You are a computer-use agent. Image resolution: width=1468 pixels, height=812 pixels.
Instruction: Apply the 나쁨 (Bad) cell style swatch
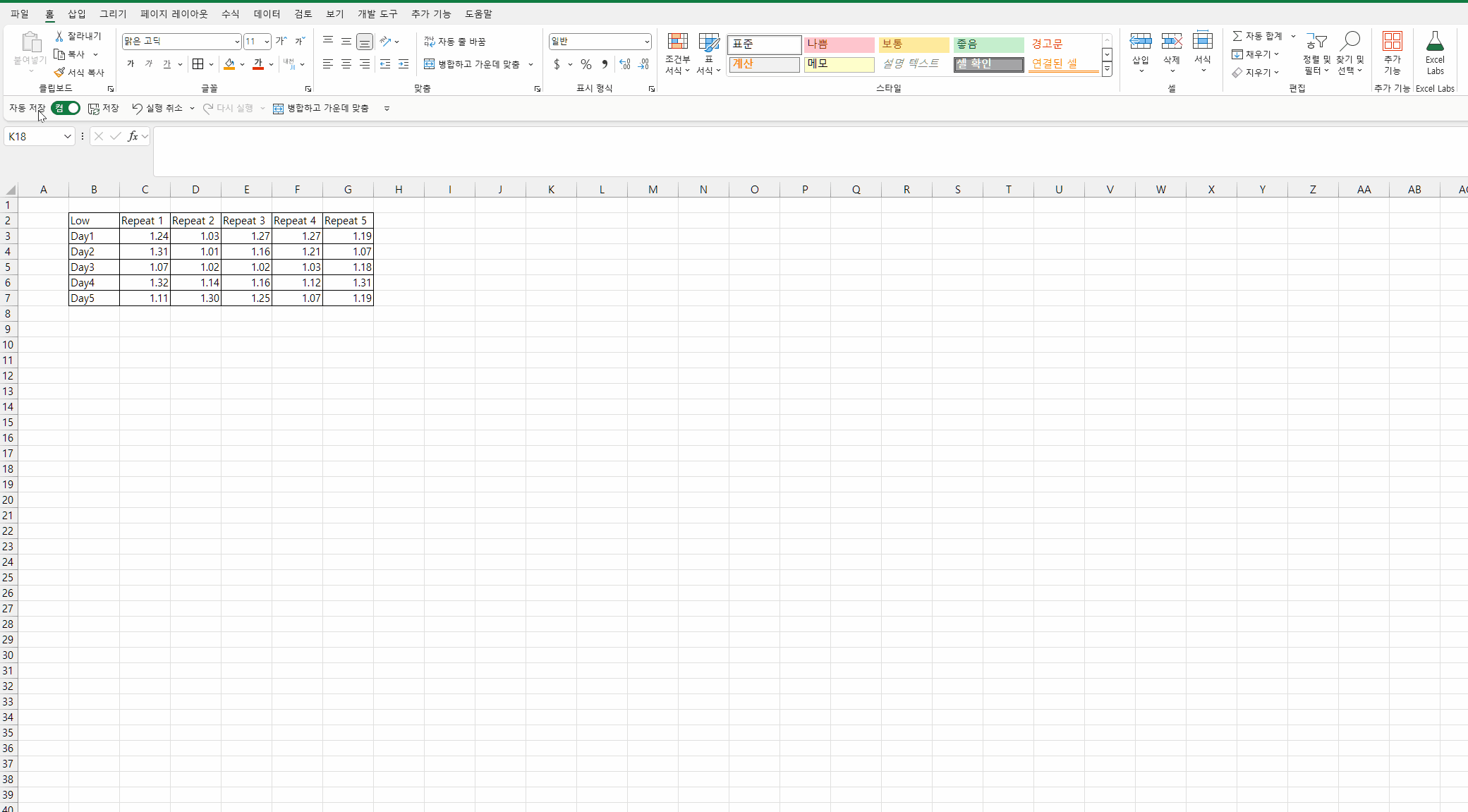838,44
